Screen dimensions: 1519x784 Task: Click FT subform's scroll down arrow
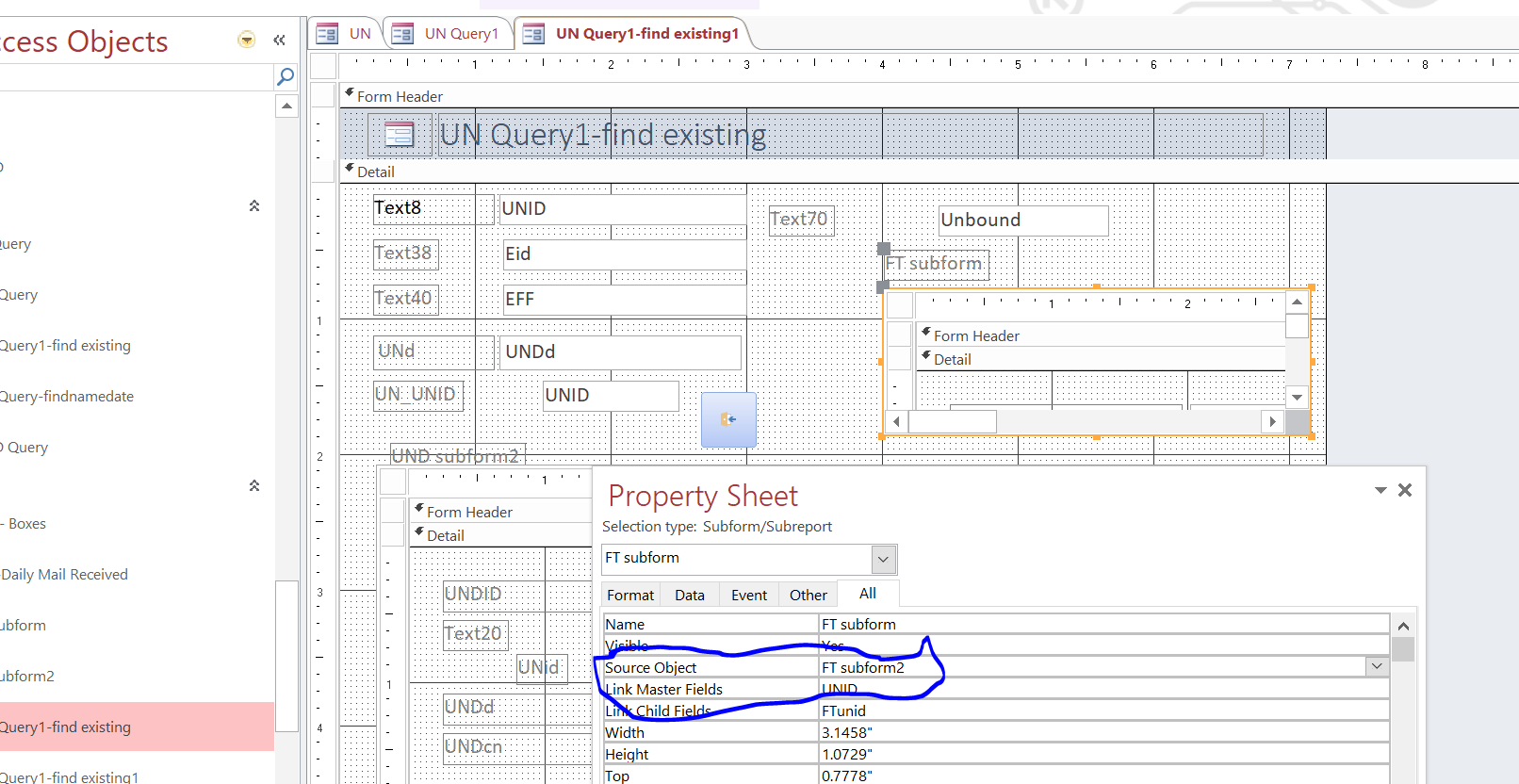[1298, 397]
